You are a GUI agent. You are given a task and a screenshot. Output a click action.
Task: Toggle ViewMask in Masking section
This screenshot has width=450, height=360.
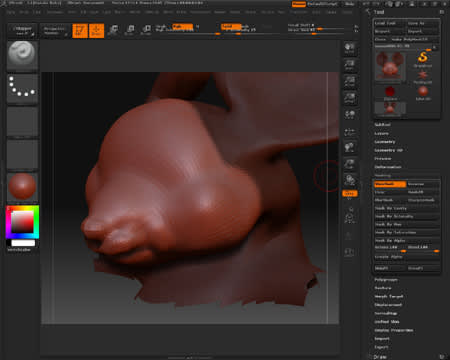(389, 184)
